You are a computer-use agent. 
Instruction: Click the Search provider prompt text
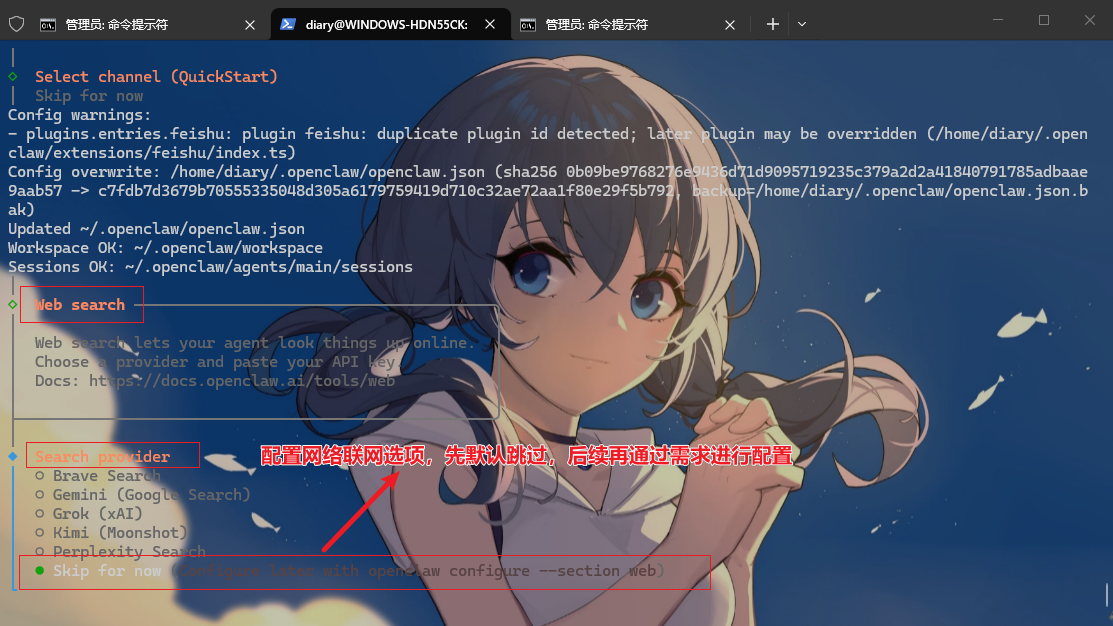102,456
